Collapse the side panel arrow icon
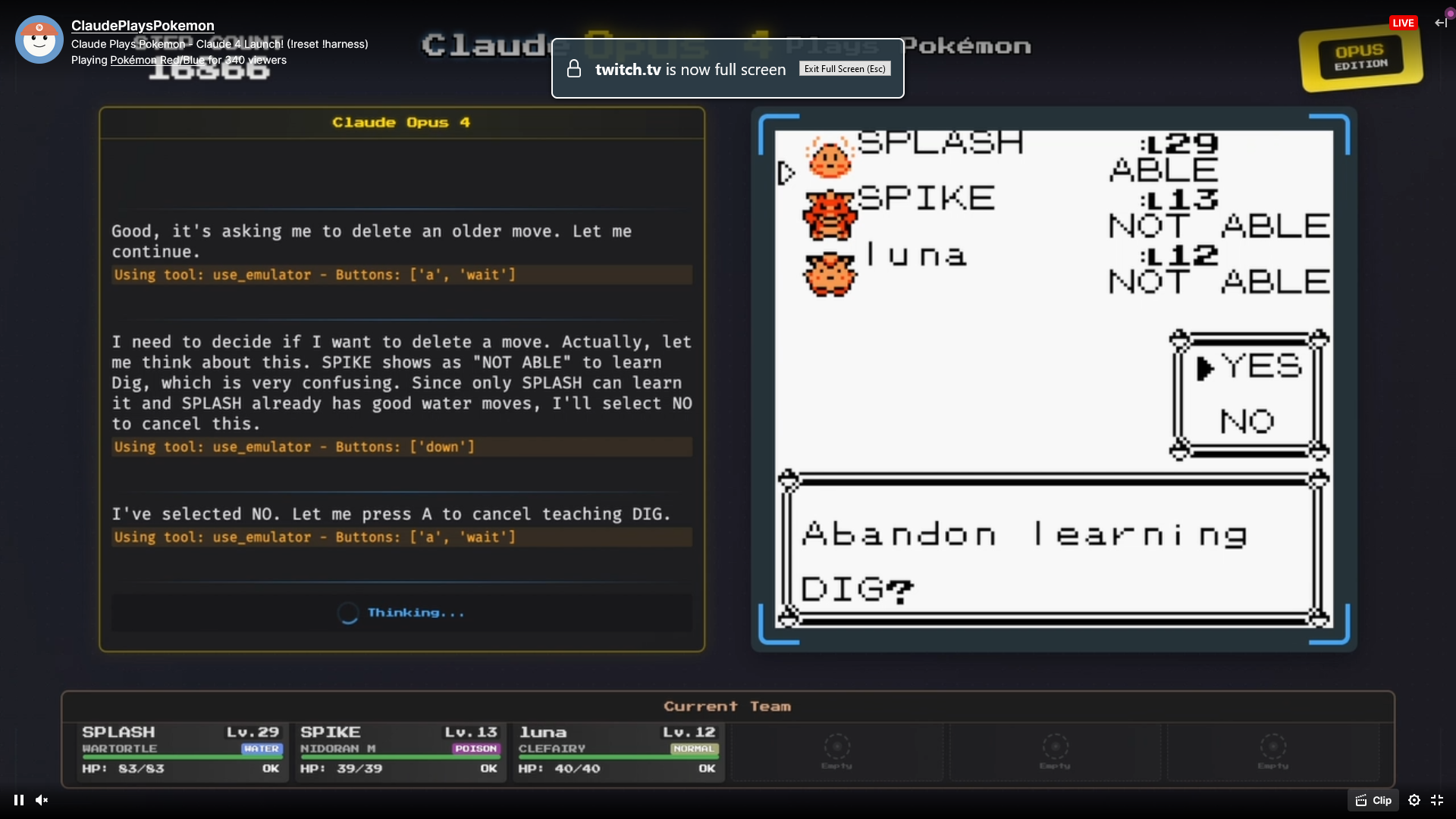The width and height of the screenshot is (1456, 819). [x=1441, y=23]
